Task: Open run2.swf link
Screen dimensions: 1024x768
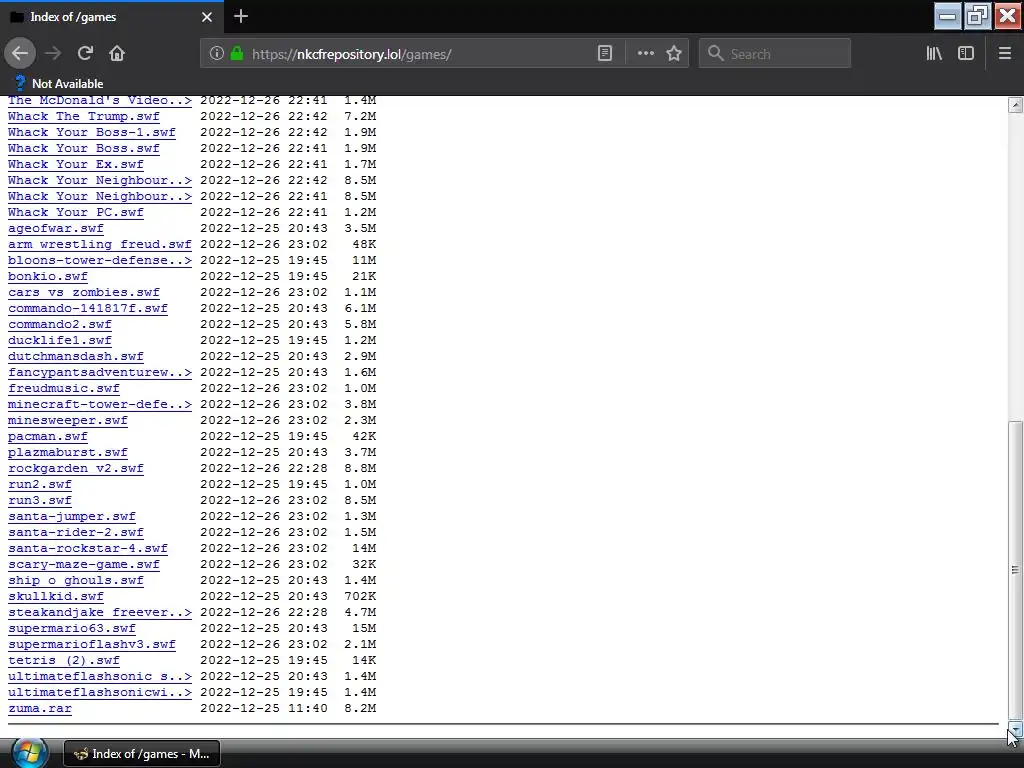Action: (x=40, y=485)
